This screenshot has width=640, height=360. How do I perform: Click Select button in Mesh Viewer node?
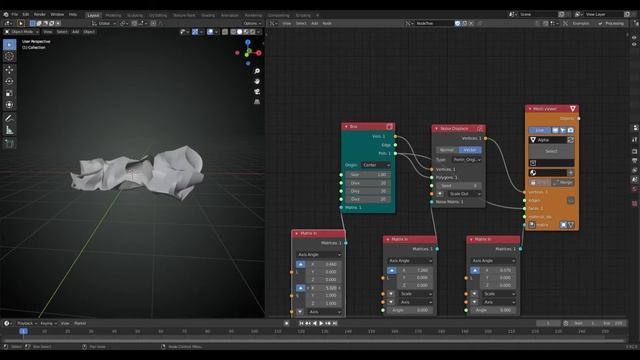click(551, 151)
